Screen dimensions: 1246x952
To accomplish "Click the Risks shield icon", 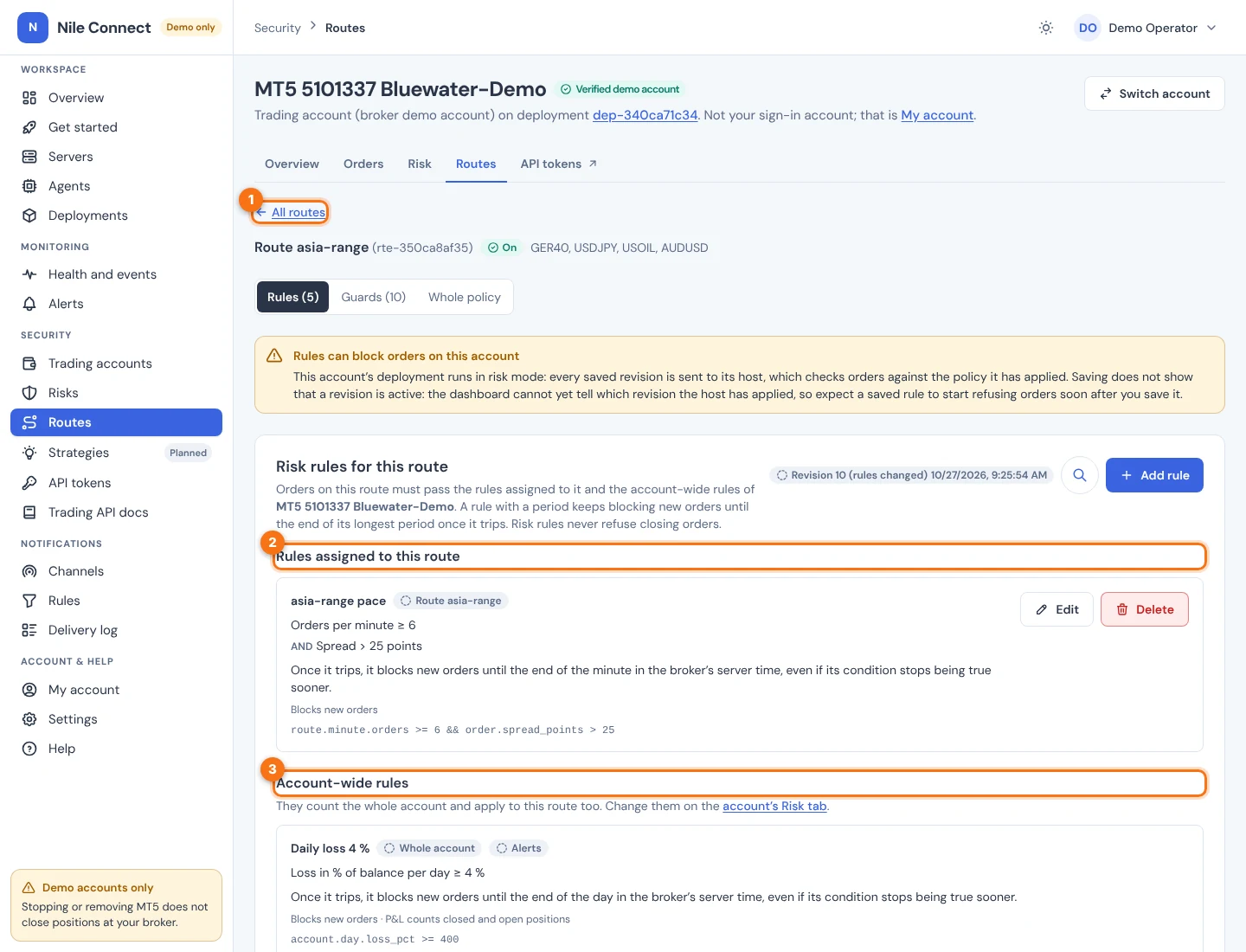I will [x=29, y=393].
